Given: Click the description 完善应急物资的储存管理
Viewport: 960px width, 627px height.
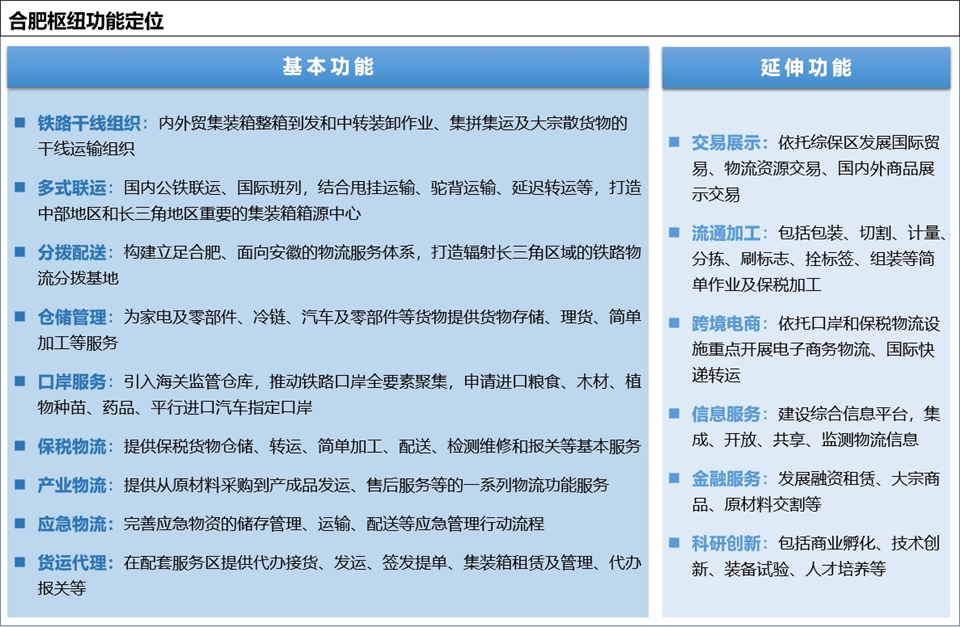Looking at the screenshot, I should click(212, 524).
